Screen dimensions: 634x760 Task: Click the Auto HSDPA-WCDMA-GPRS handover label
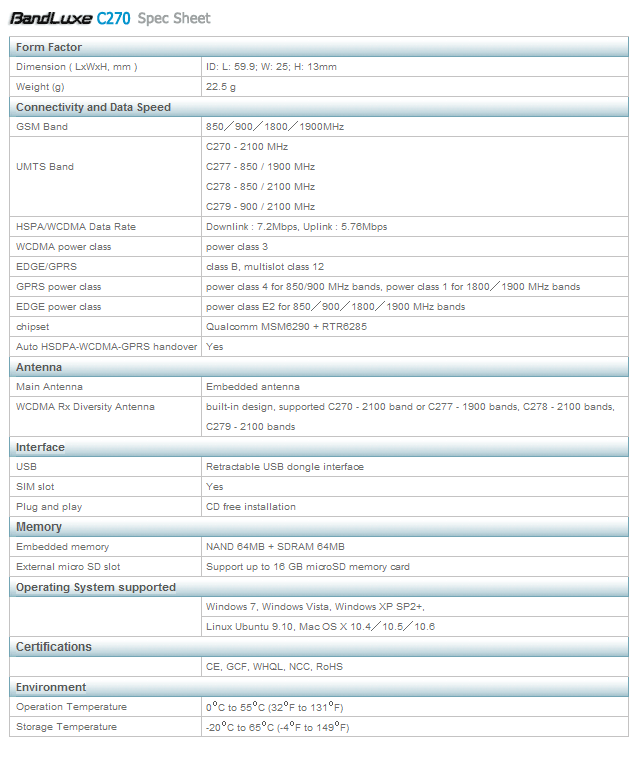point(106,347)
